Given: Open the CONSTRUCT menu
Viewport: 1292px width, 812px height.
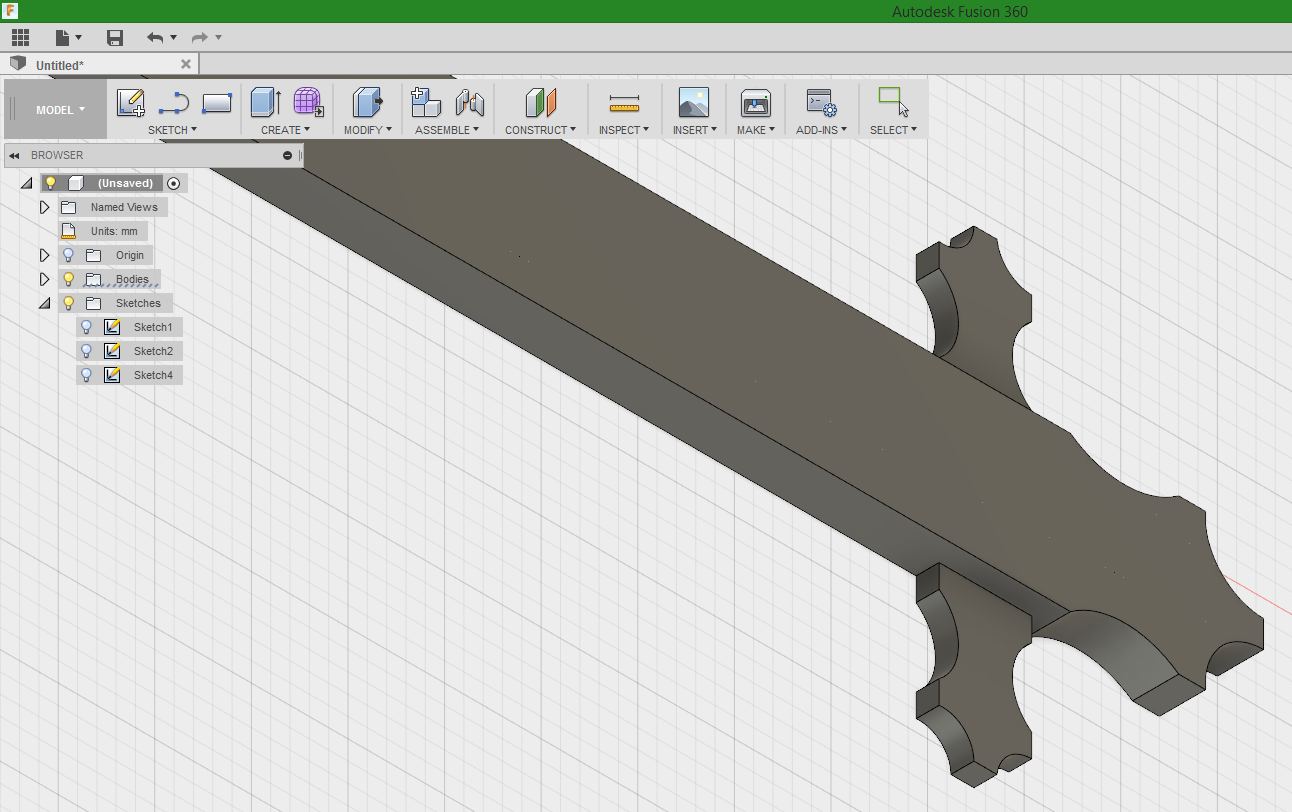Looking at the screenshot, I should click(x=540, y=130).
